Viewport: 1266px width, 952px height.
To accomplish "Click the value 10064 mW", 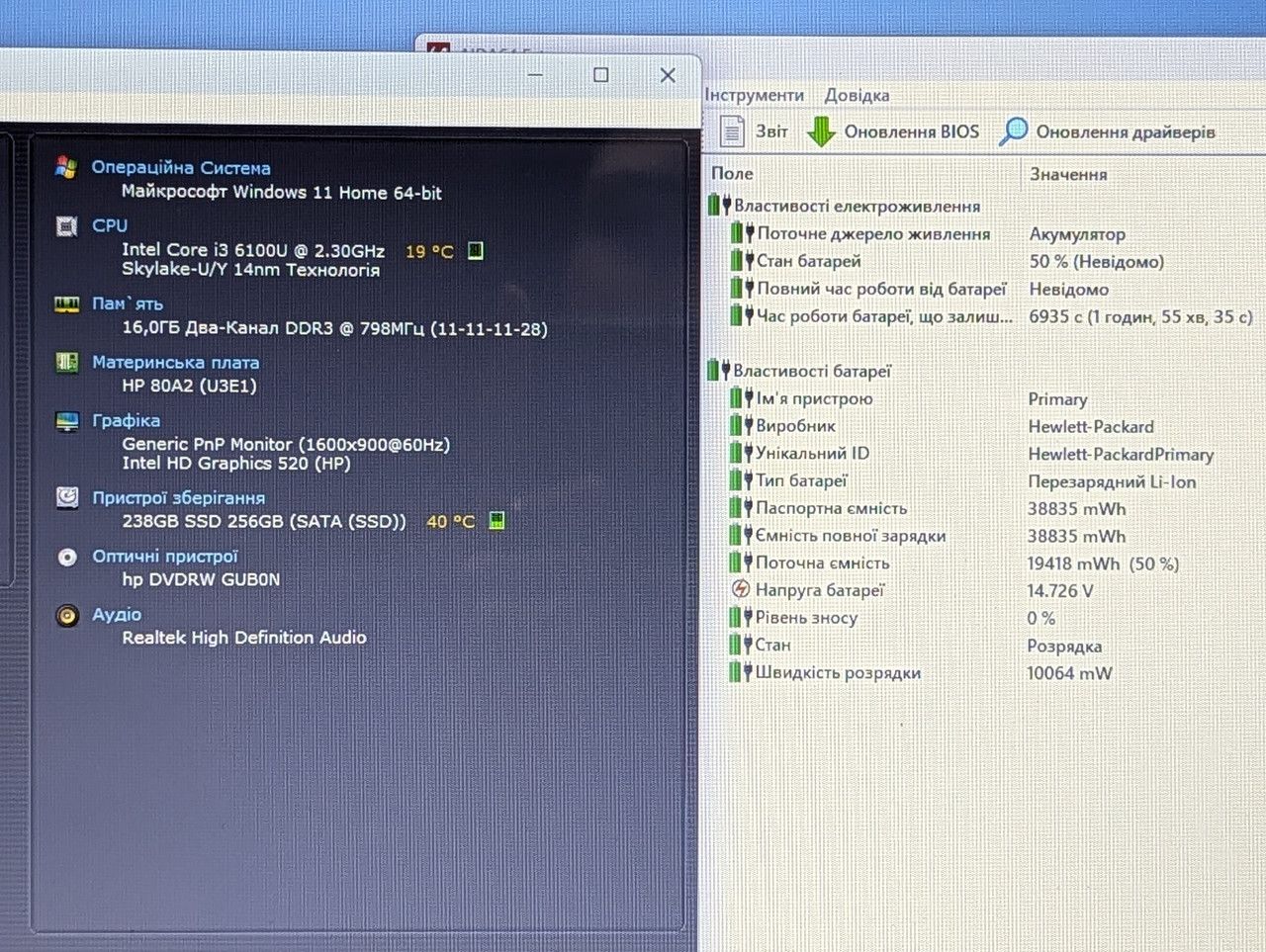I will (x=1069, y=673).
